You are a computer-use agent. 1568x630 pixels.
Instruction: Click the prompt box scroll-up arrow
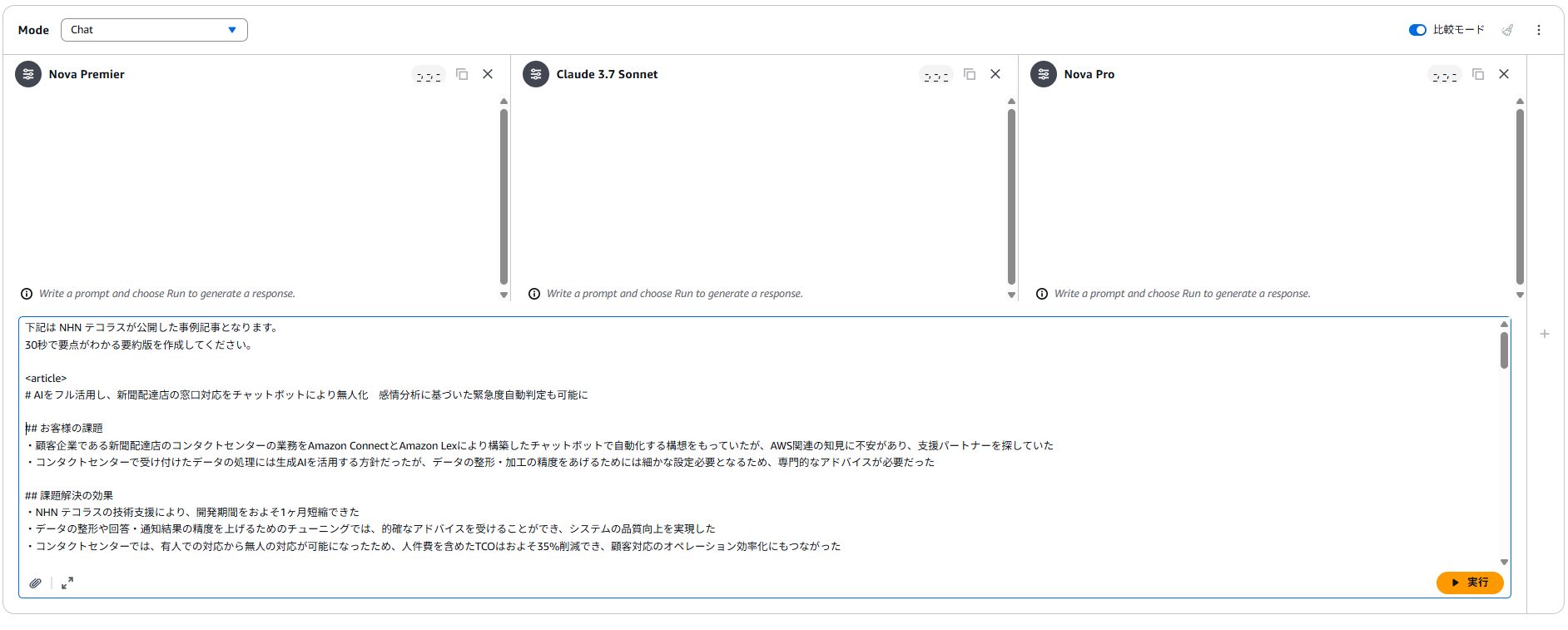click(1504, 324)
